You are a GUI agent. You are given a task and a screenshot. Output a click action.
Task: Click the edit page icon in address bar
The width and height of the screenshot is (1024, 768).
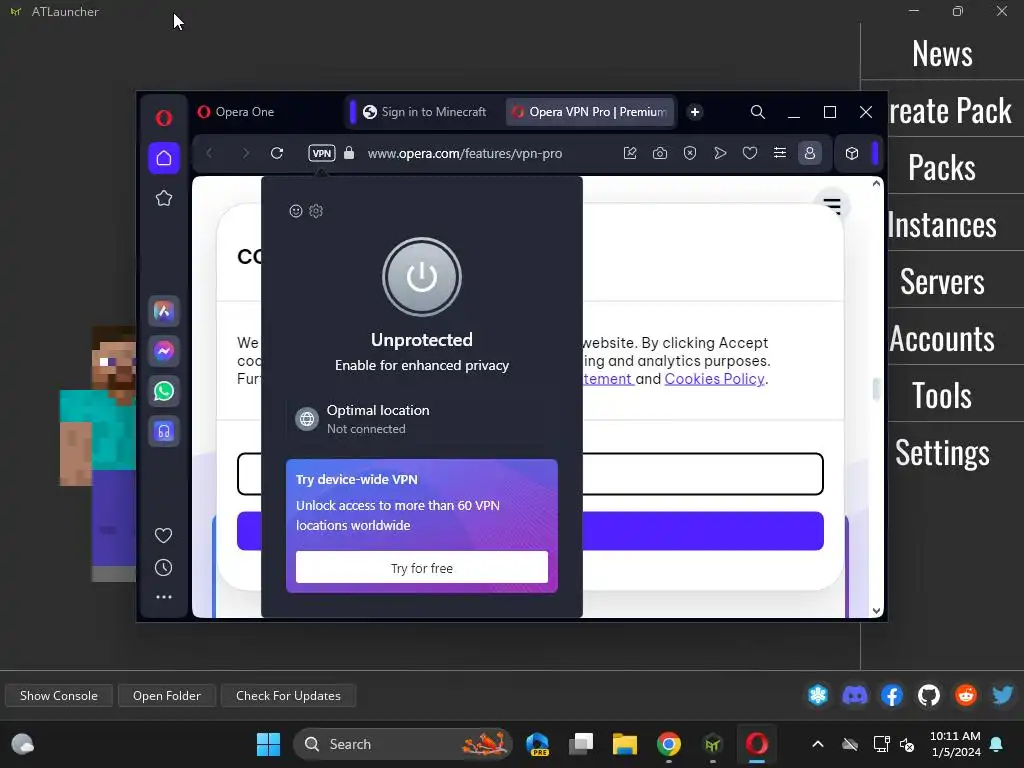click(x=630, y=153)
